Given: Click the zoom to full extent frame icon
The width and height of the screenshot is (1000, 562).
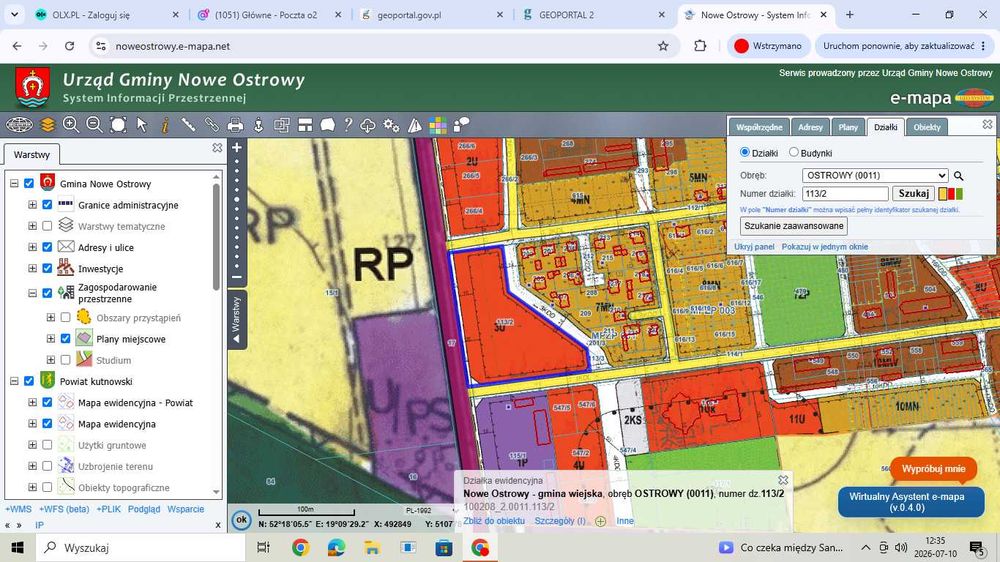Looking at the screenshot, I should 118,124.
